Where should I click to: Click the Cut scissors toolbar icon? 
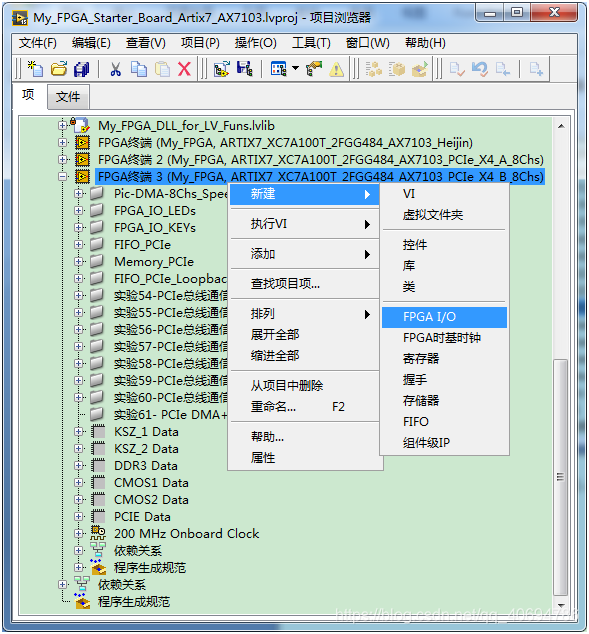pyautogui.click(x=116, y=69)
